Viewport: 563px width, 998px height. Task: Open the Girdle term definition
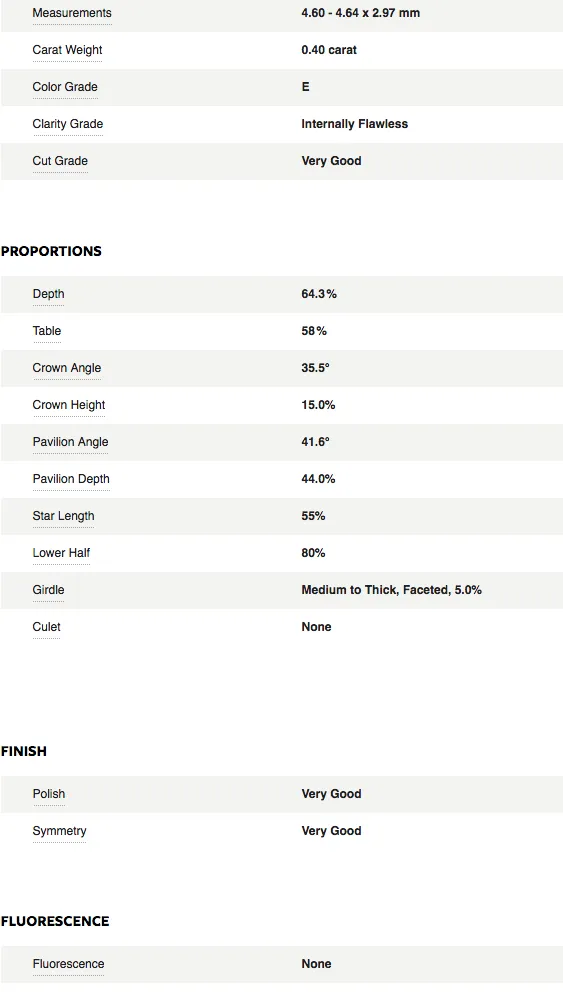click(48, 589)
